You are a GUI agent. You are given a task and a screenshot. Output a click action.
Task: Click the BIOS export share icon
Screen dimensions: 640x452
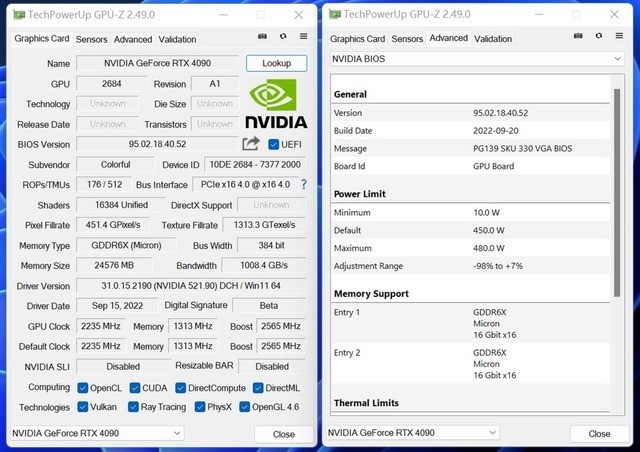(251, 143)
